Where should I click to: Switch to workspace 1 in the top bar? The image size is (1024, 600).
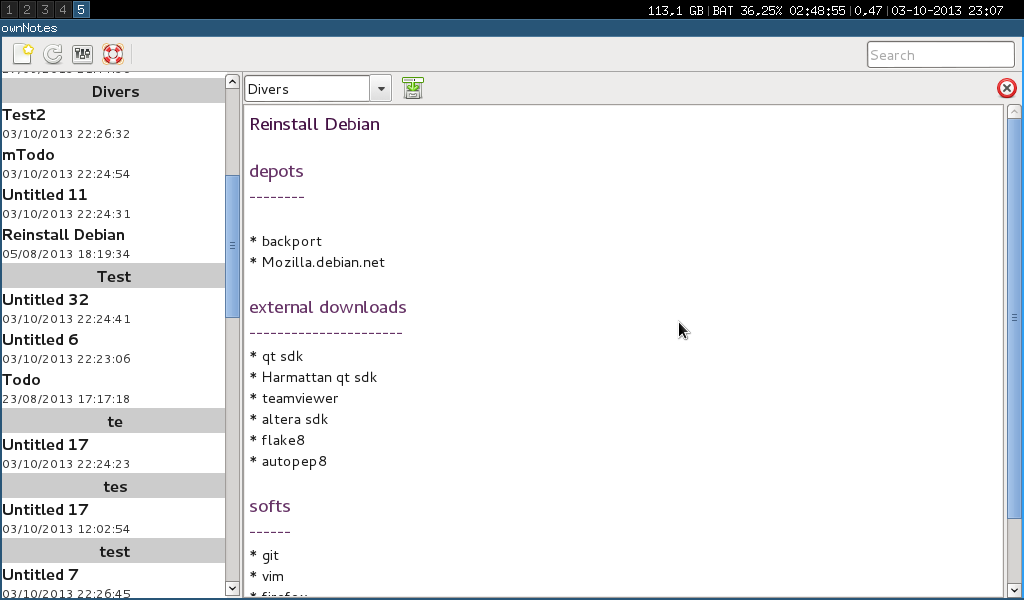coord(9,9)
